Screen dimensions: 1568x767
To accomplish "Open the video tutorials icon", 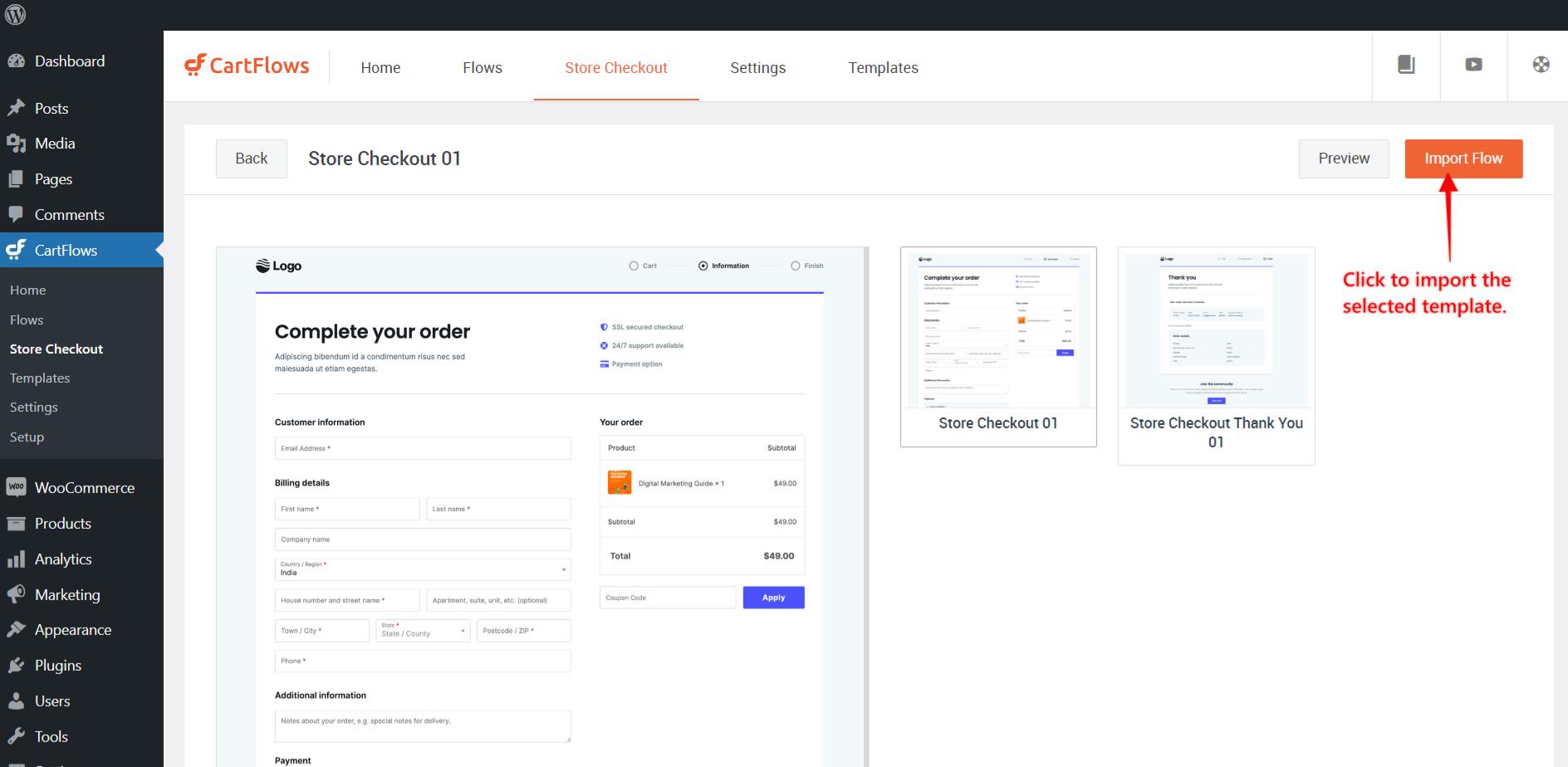I will click(1473, 65).
